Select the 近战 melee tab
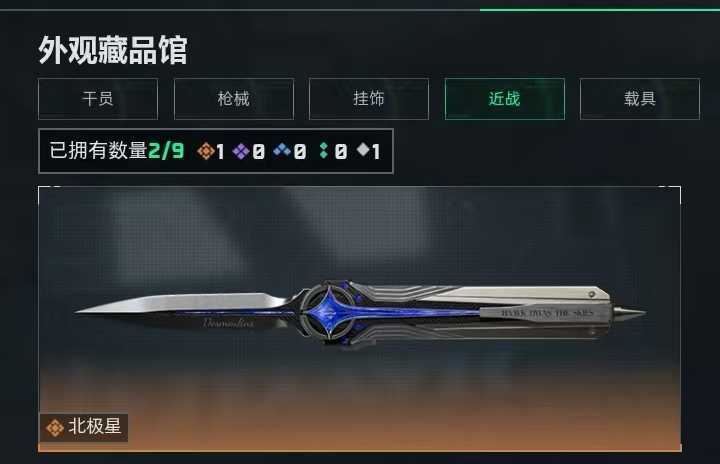The width and height of the screenshot is (720, 464). (505, 99)
